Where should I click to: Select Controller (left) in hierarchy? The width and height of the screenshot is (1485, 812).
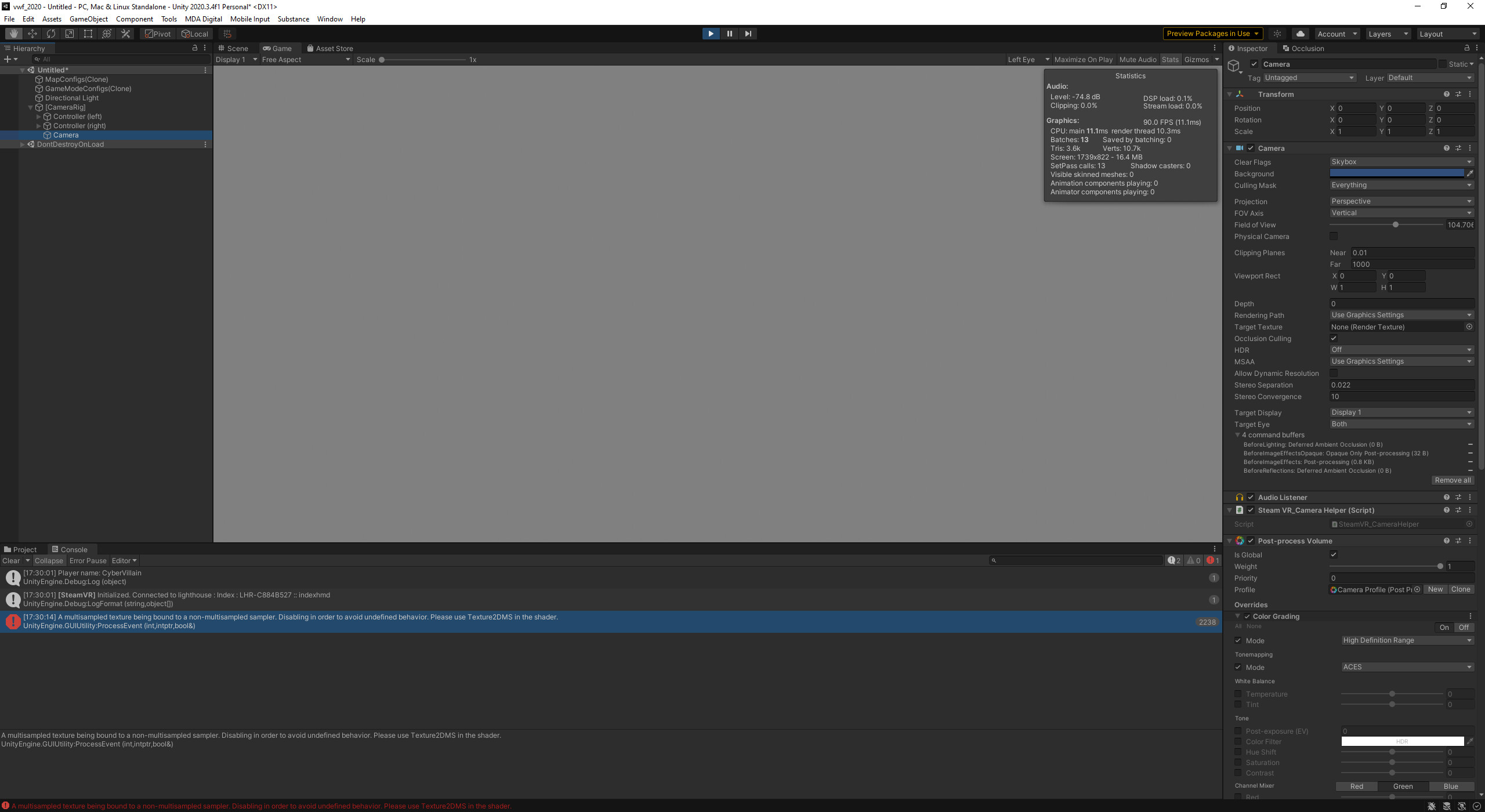[x=77, y=117]
